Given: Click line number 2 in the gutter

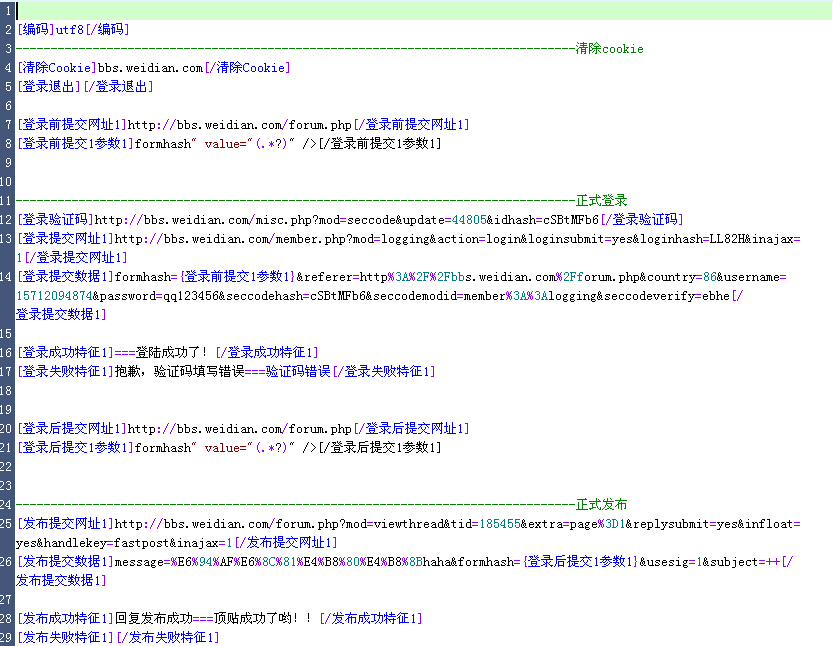Looking at the screenshot, I should click(x=8, y=30).
